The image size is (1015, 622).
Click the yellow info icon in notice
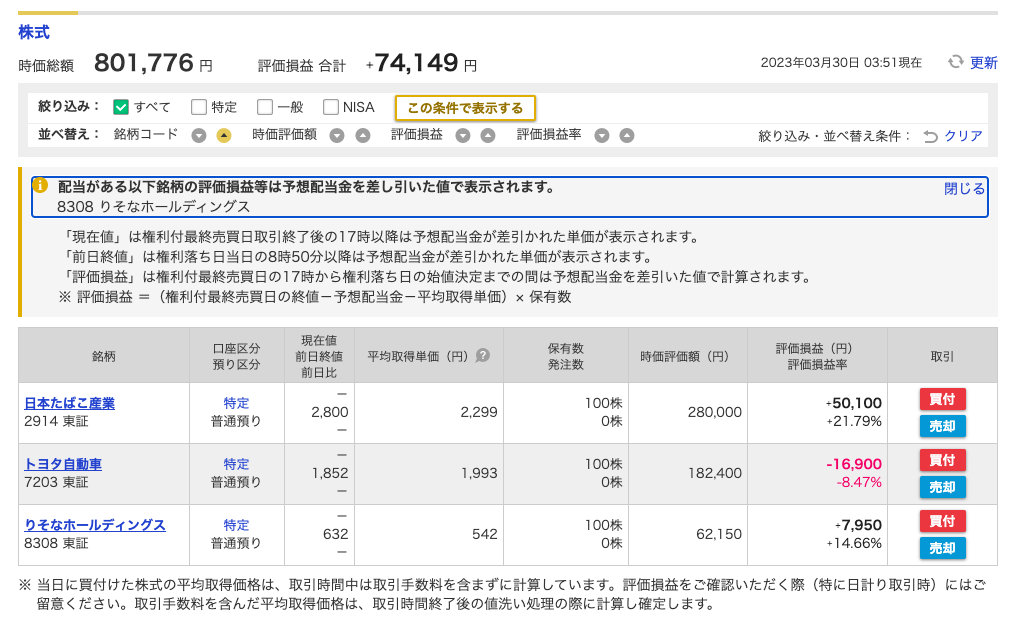[40, 185]
